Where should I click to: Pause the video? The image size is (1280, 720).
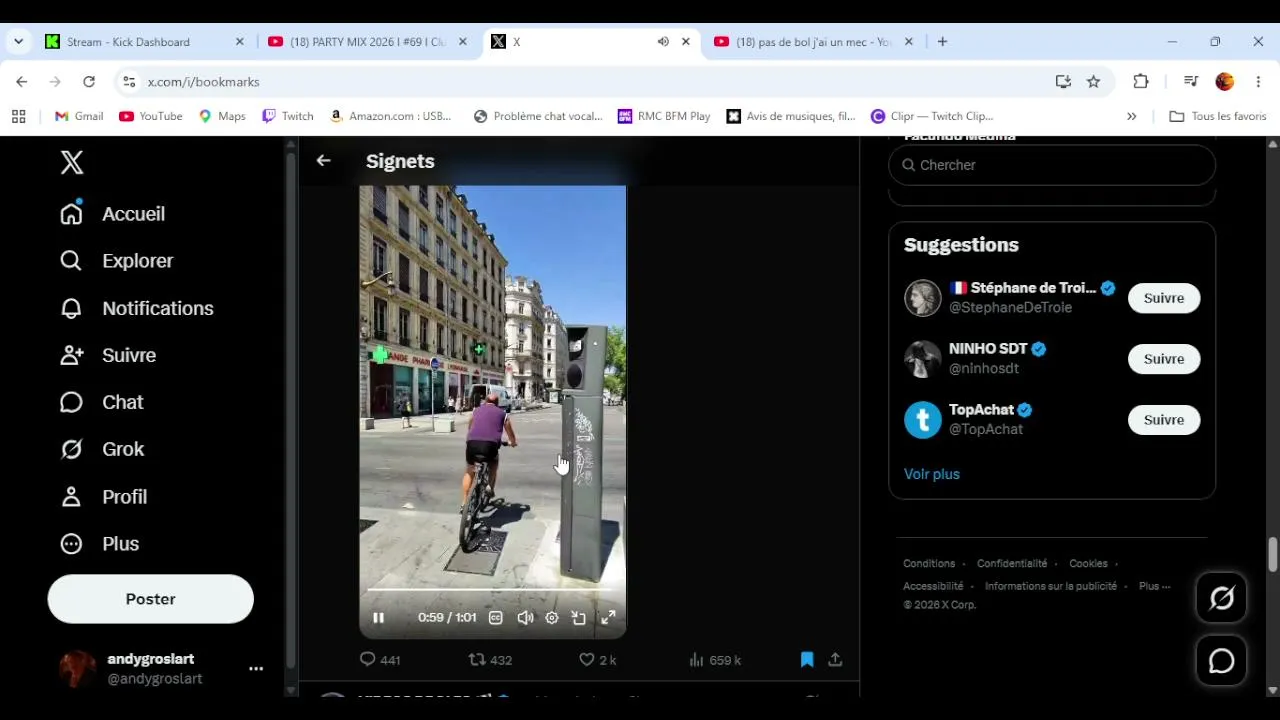[378, 618]
